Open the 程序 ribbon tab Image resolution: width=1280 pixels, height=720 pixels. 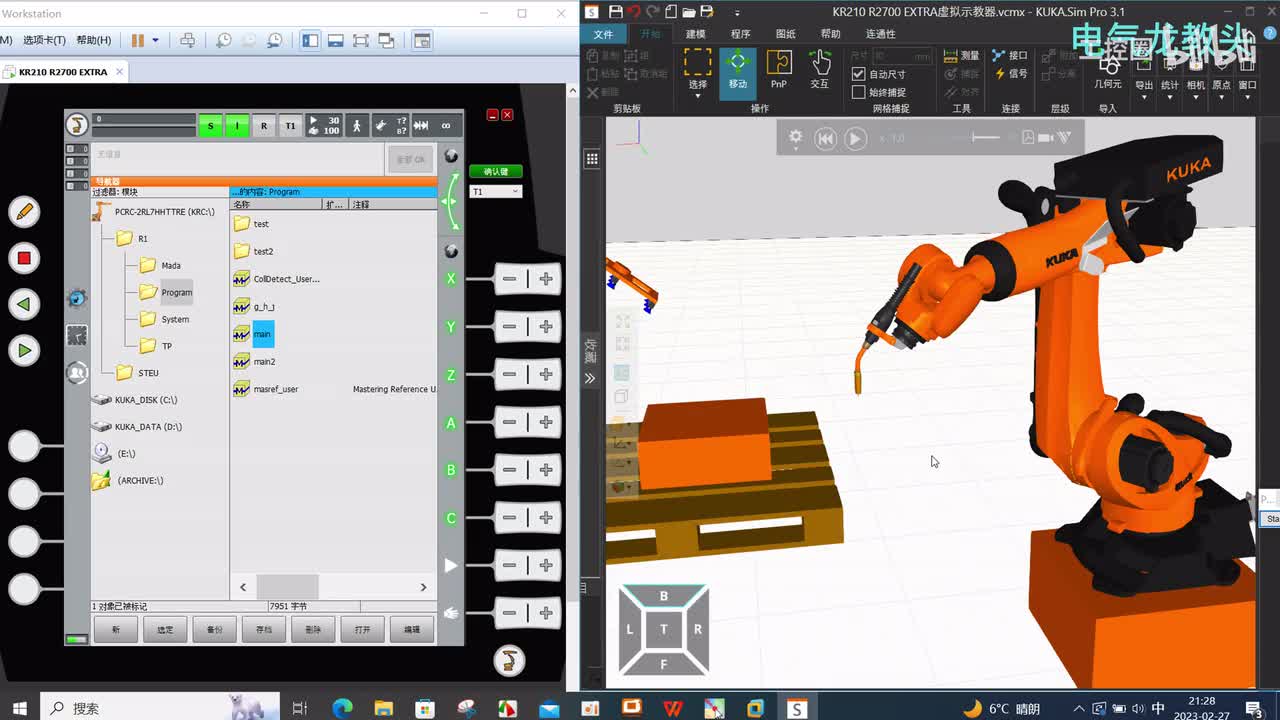[x=740, y=34]
